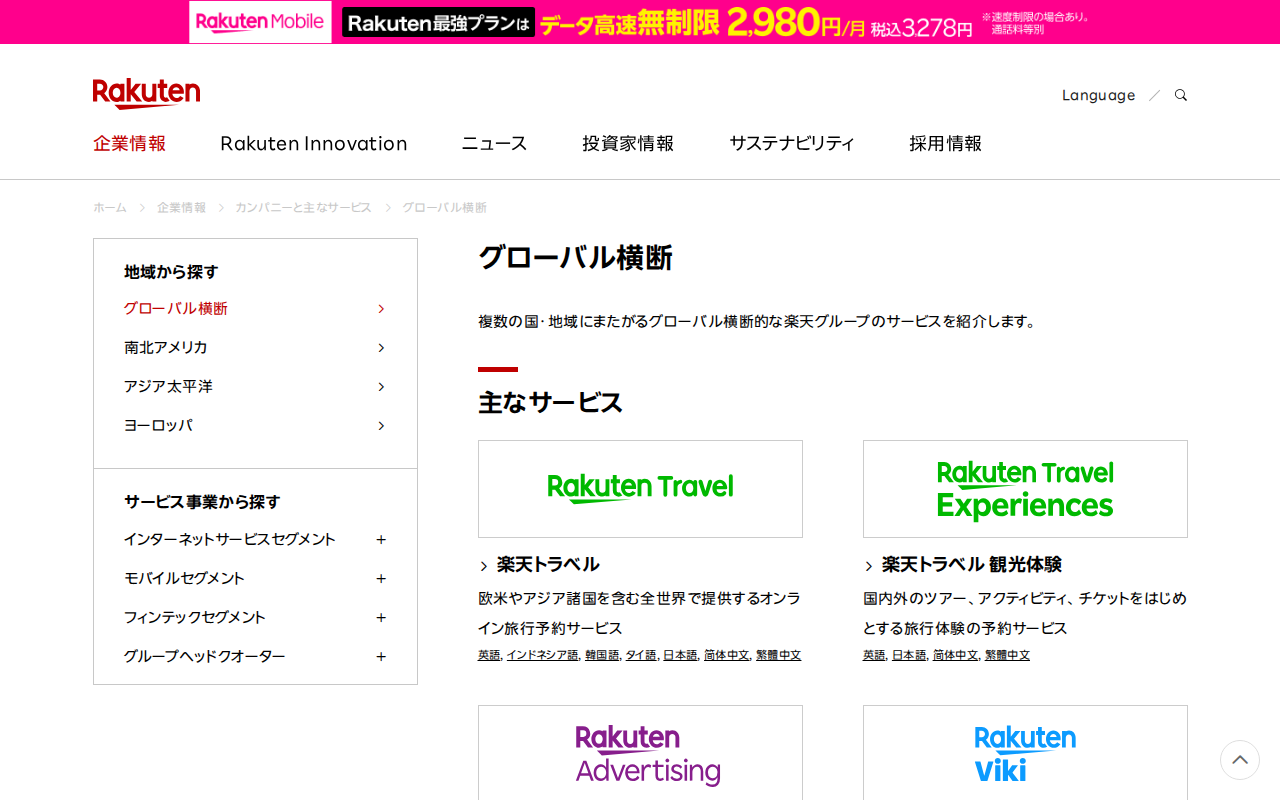Go to 企業情報 in the breadcrumb

(181, 207)
